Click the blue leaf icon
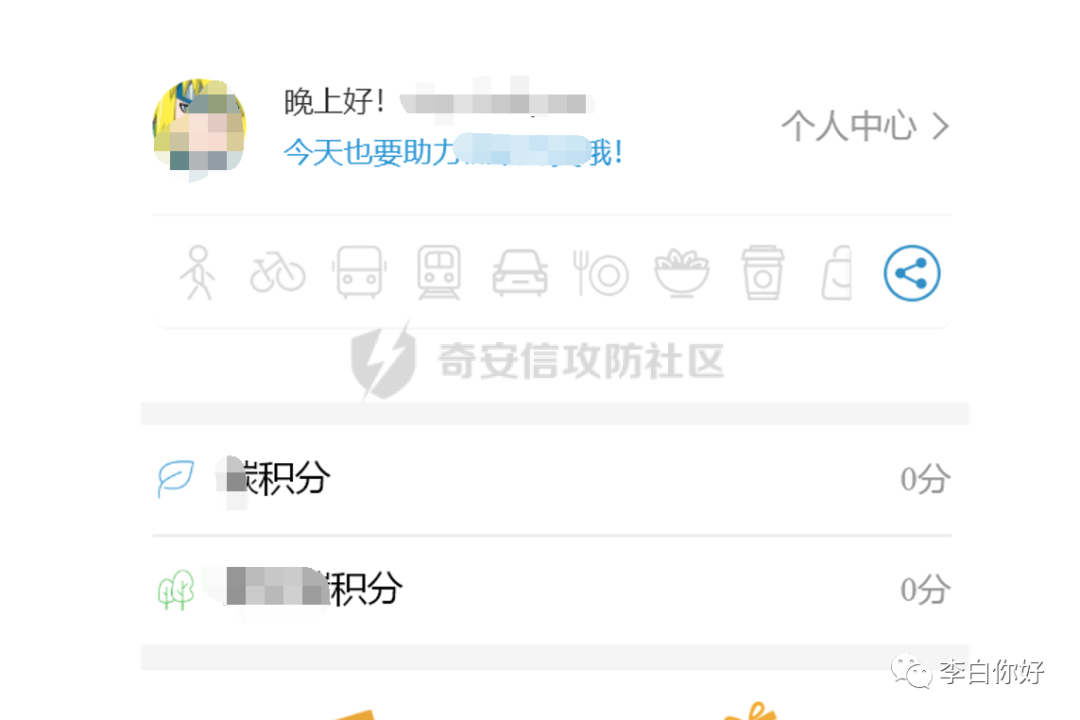Screen dimensions: 1080x720 click(176, 479)
